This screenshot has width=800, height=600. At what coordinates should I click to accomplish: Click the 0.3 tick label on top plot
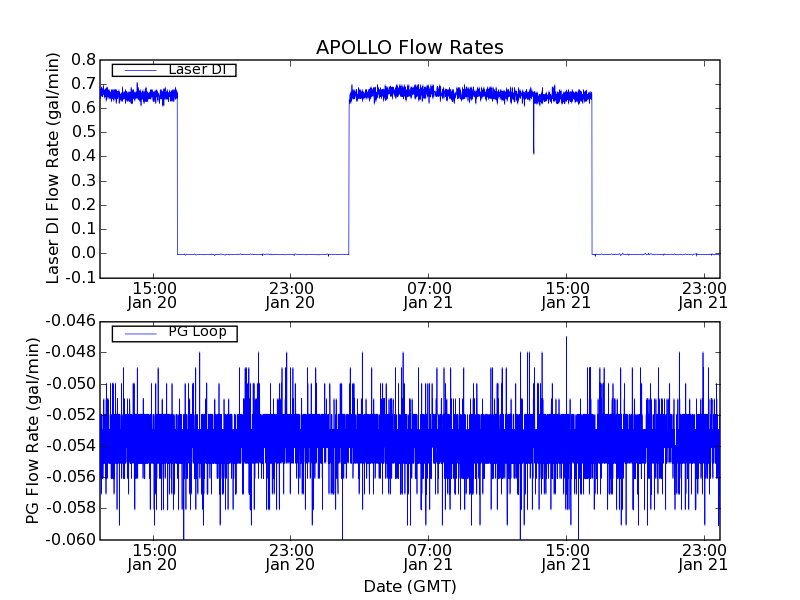pos(83,181)
